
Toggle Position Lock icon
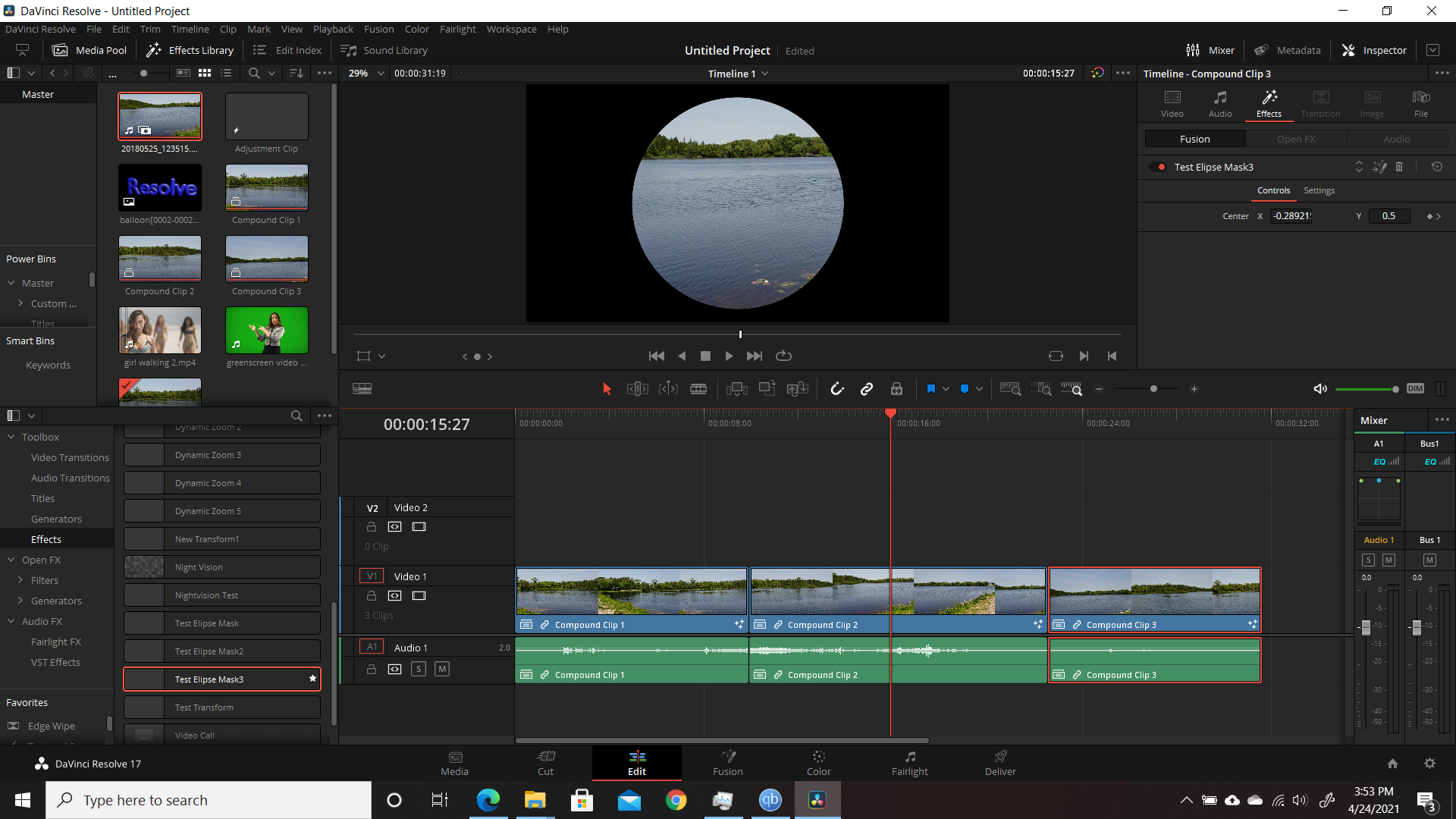[896, 389]
